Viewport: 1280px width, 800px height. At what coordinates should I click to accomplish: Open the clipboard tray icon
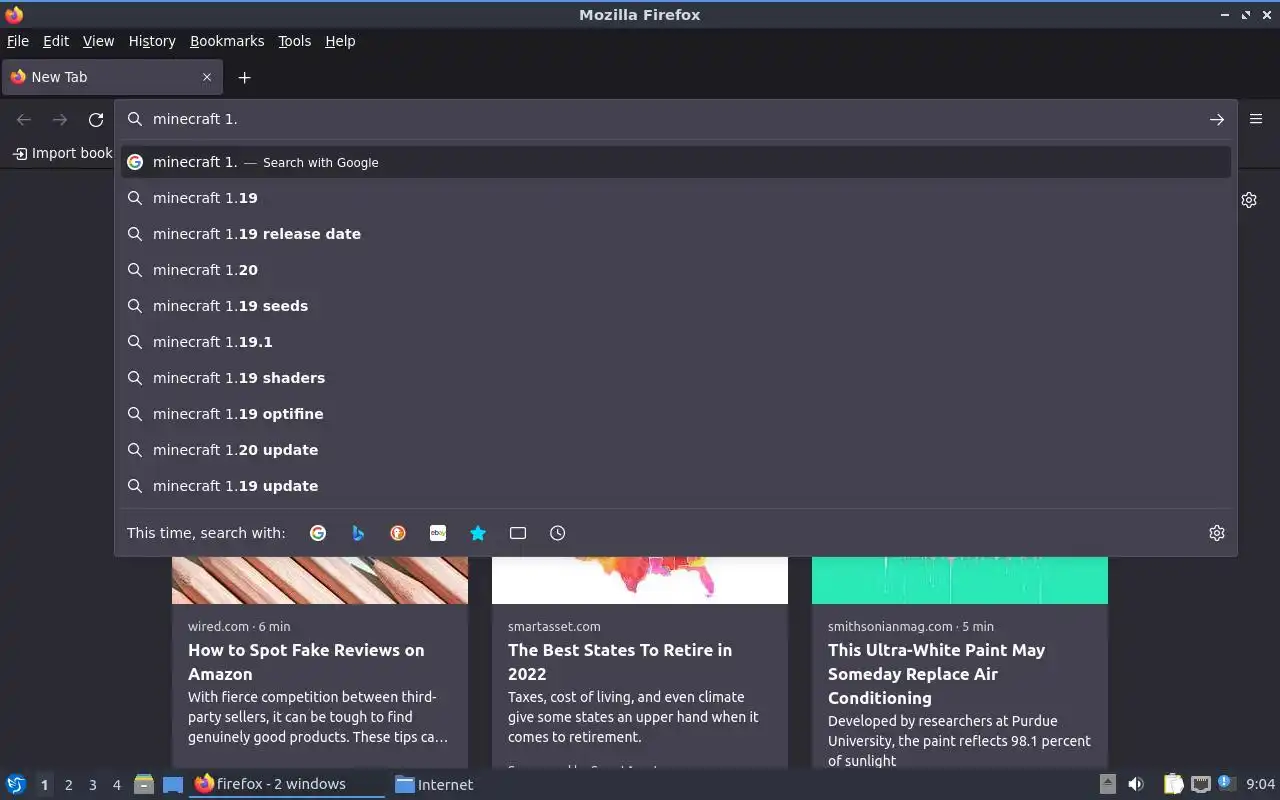1173,784
